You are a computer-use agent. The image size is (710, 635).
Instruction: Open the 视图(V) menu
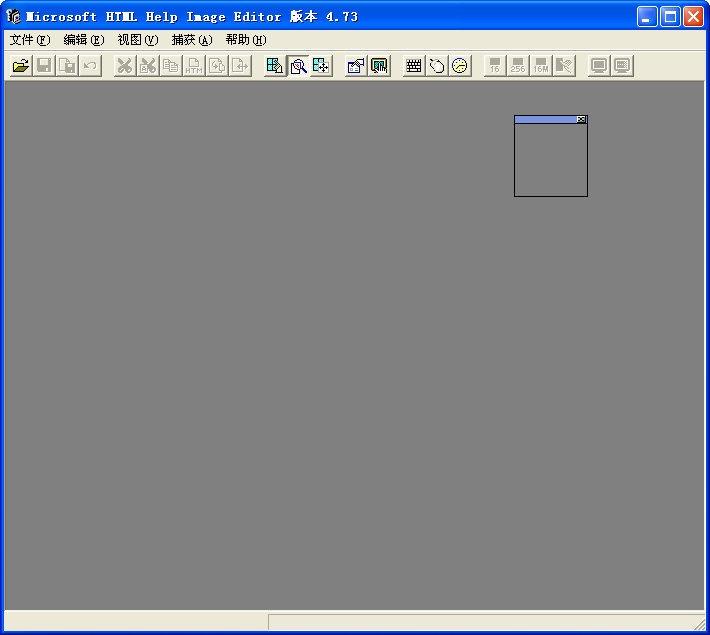(138, 40)
